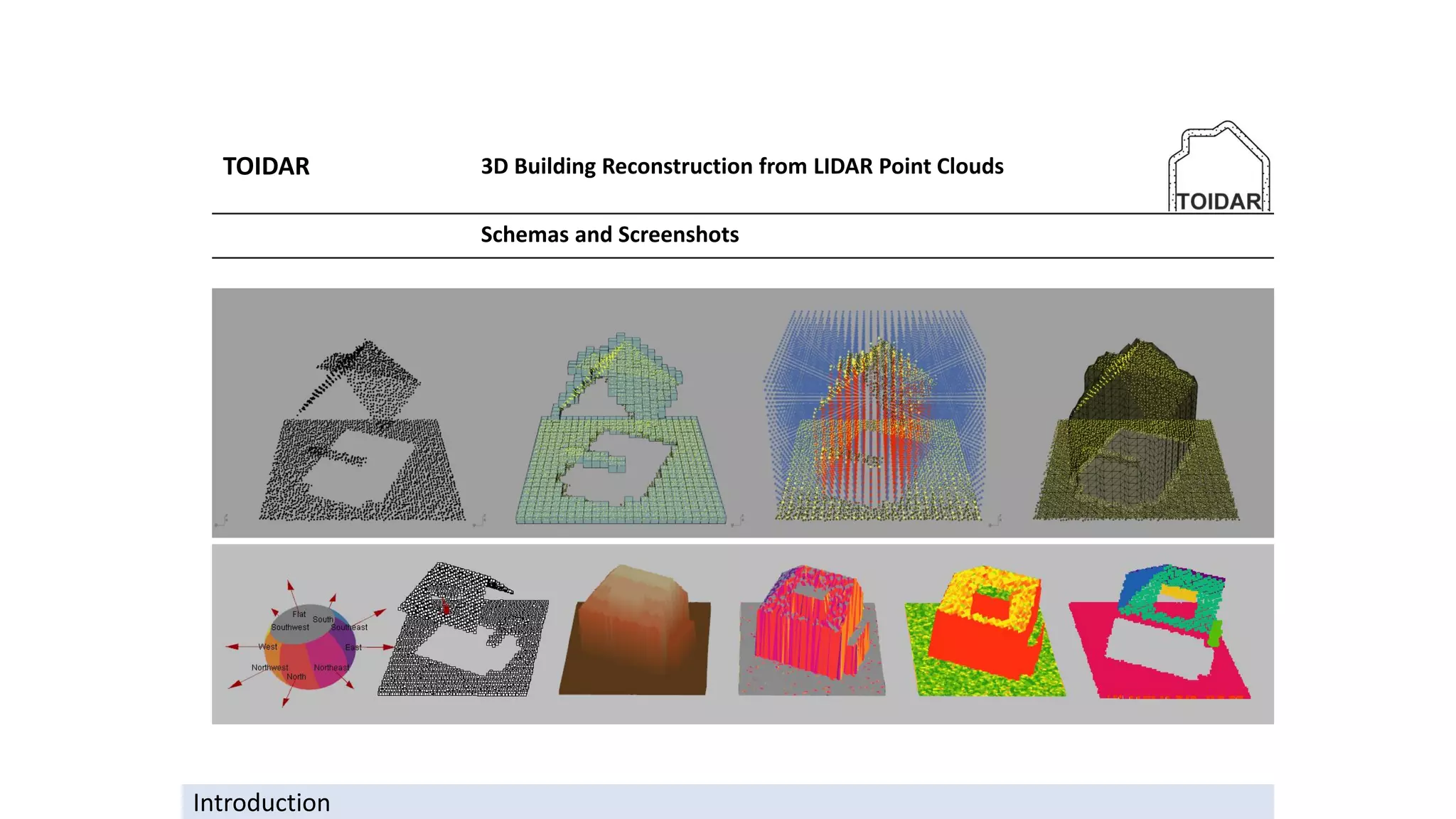Open the yellow triangulated mesh building image
Viewport: 1456px width, 819px height.
[x=1136, y=429]
